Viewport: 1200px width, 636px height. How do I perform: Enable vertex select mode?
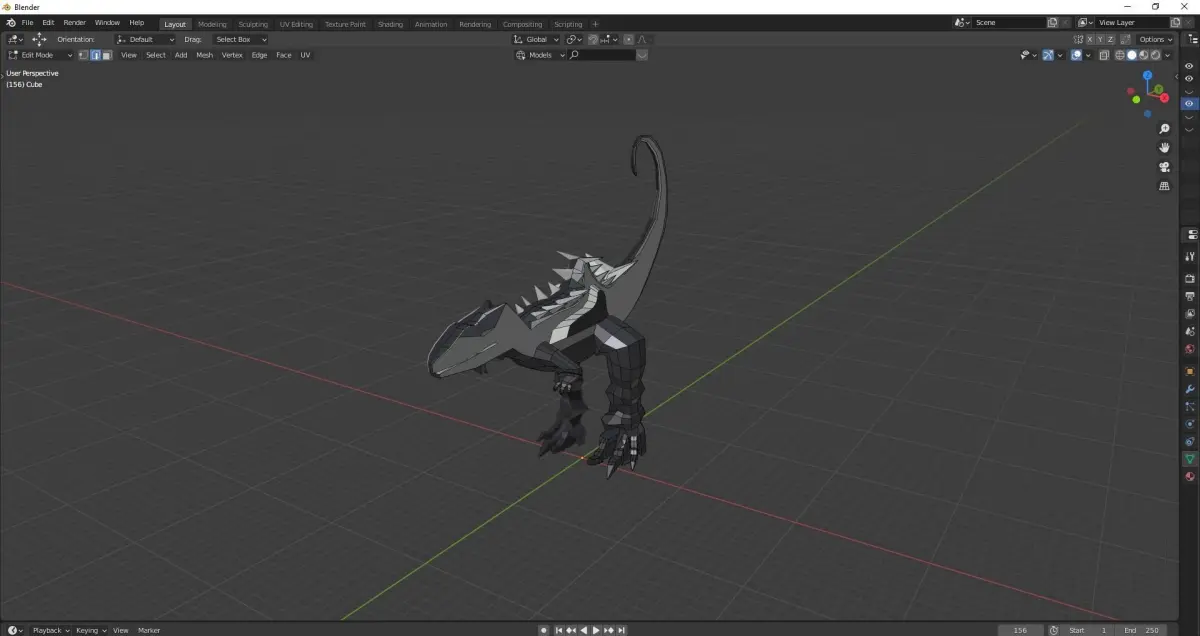pos(84,55)
